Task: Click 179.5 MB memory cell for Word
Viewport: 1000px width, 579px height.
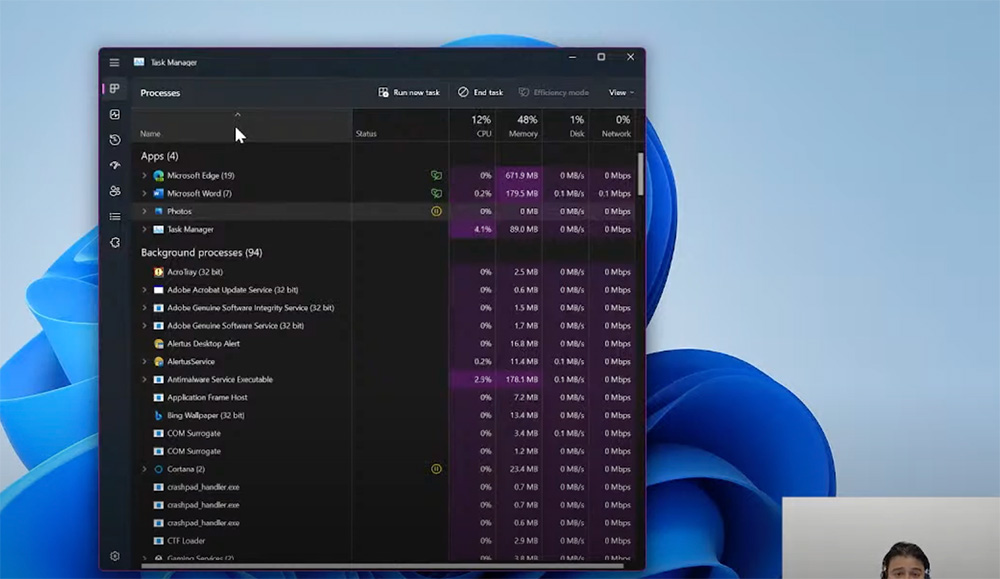Action: pos(519,193)
